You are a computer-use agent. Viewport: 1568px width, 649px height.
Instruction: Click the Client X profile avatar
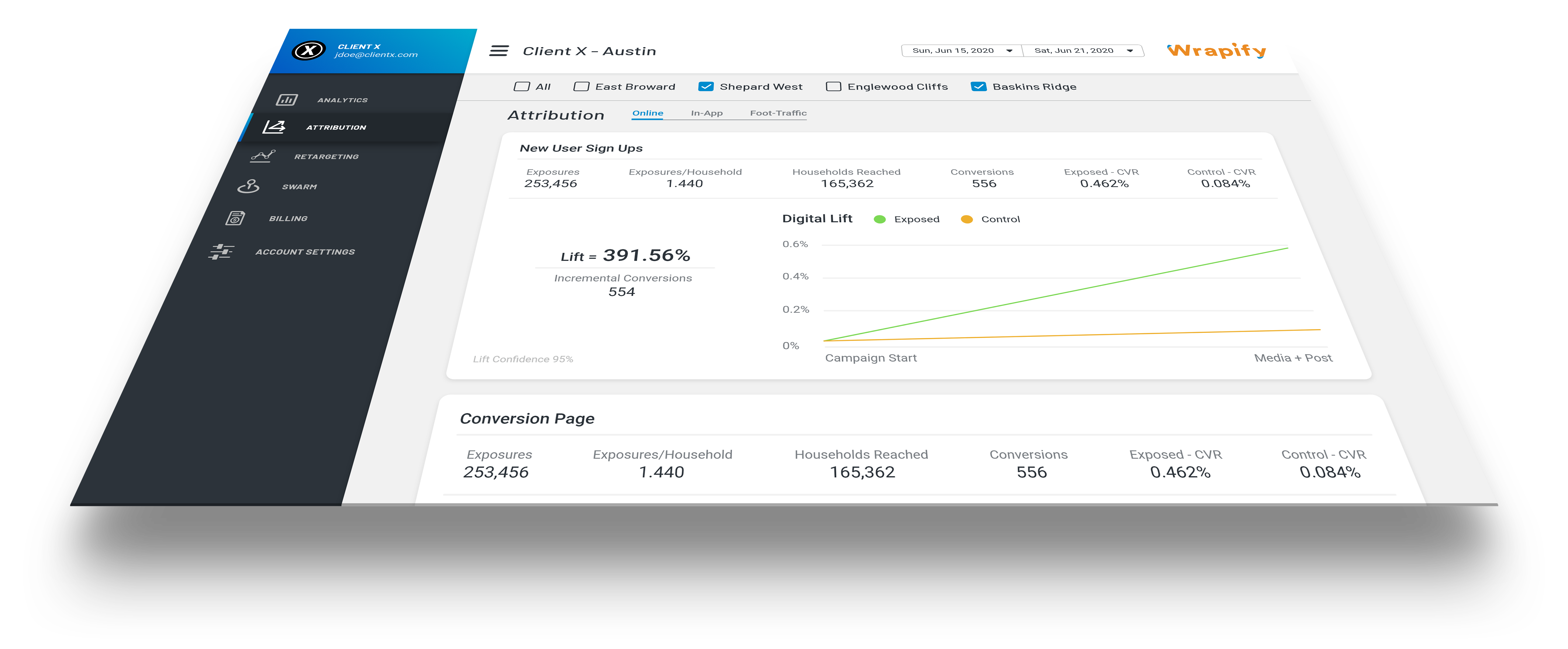309,51
